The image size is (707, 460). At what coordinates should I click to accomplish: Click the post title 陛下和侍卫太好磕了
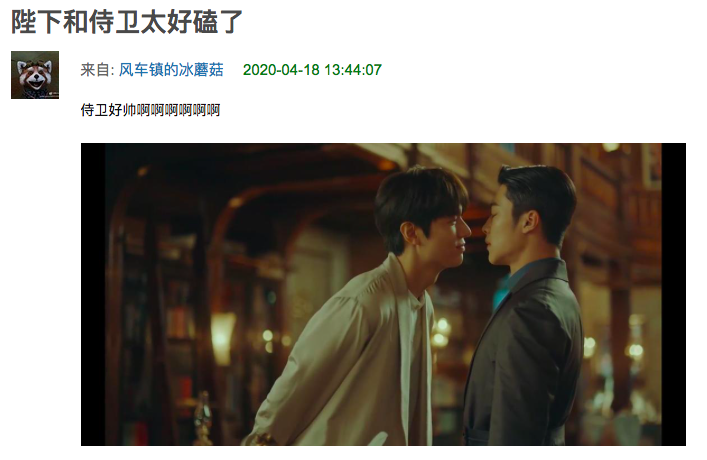127,21
